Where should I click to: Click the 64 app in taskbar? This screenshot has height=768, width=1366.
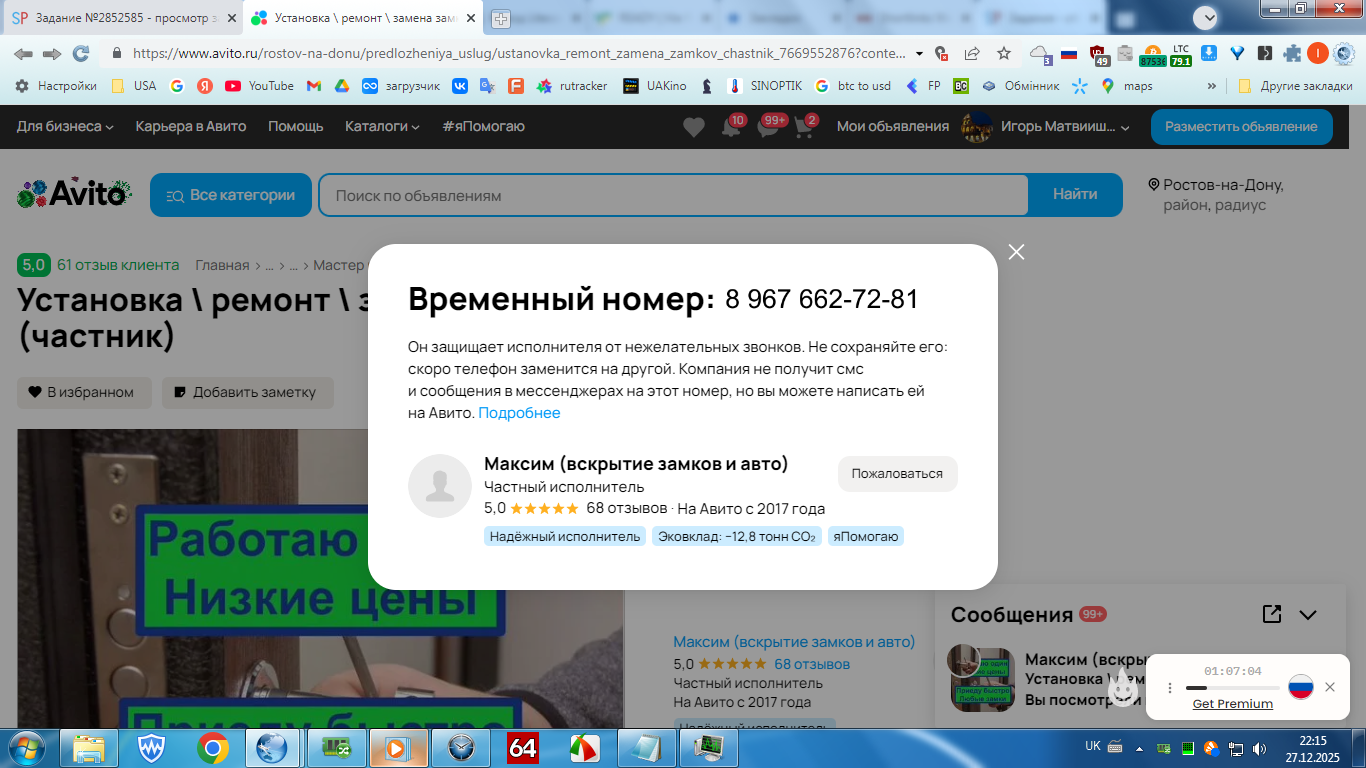(523, 747)
